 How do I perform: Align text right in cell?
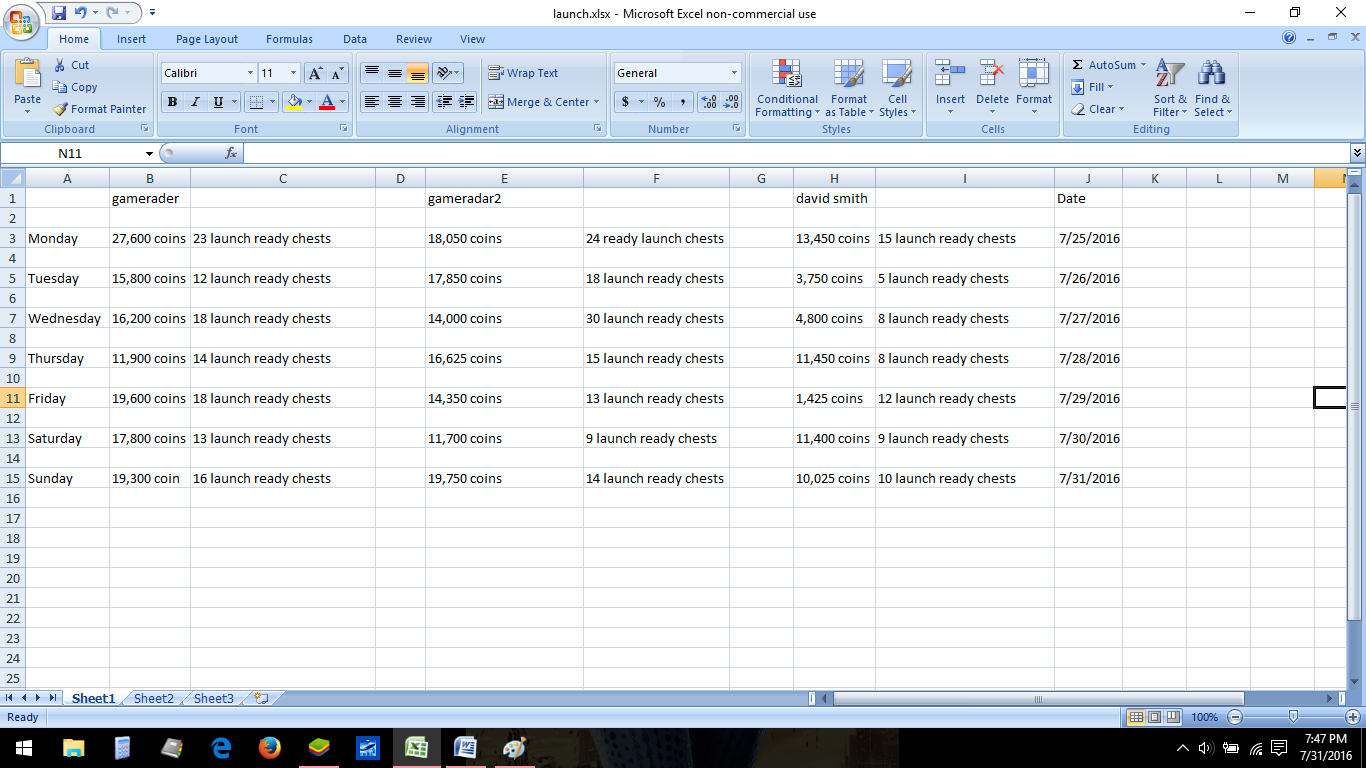(x=418, y=102)
